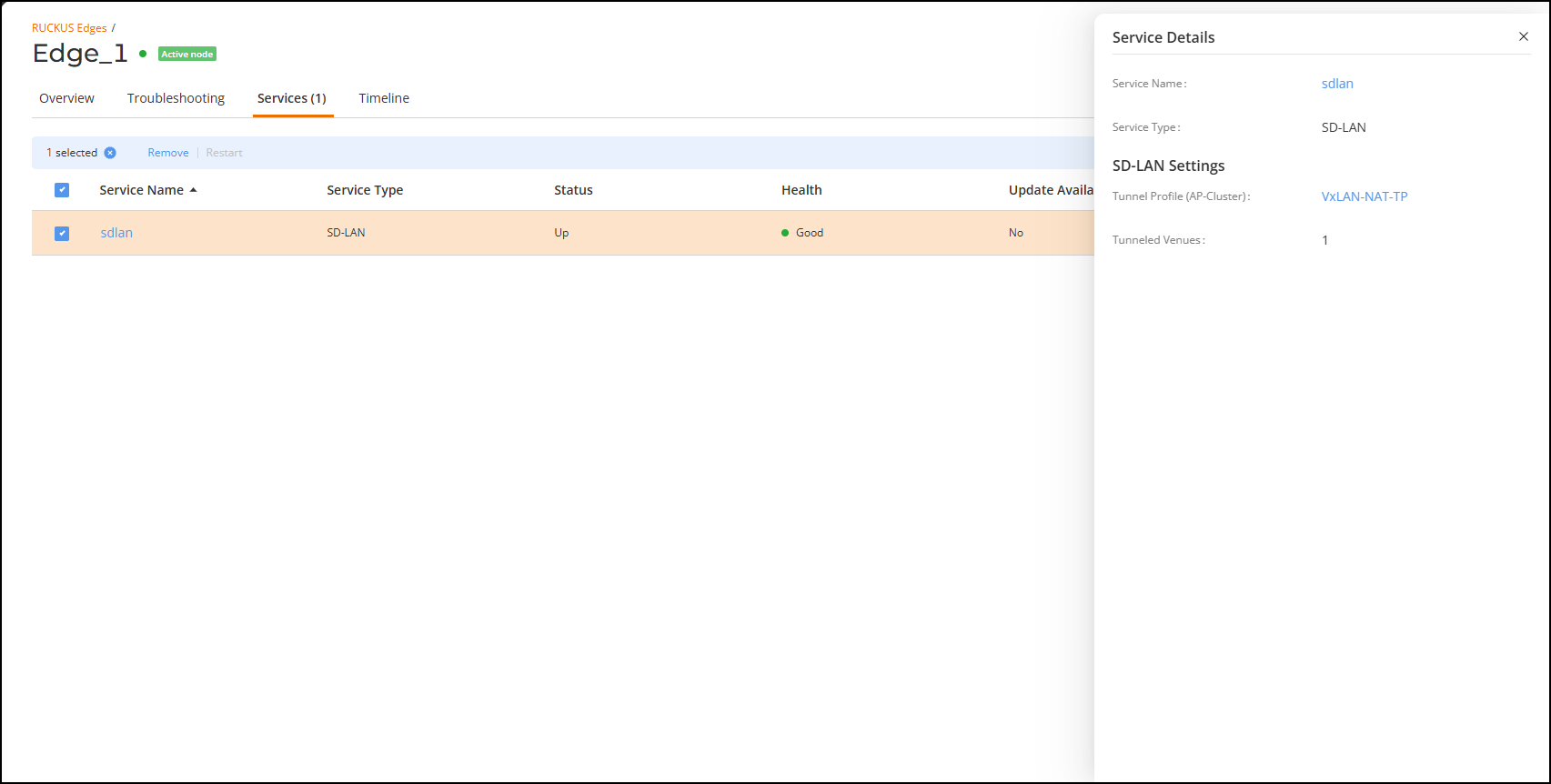The height and width of the screenshot is (784, 1551).
Task: Click the Active node badge
Action: coord(187,54)
